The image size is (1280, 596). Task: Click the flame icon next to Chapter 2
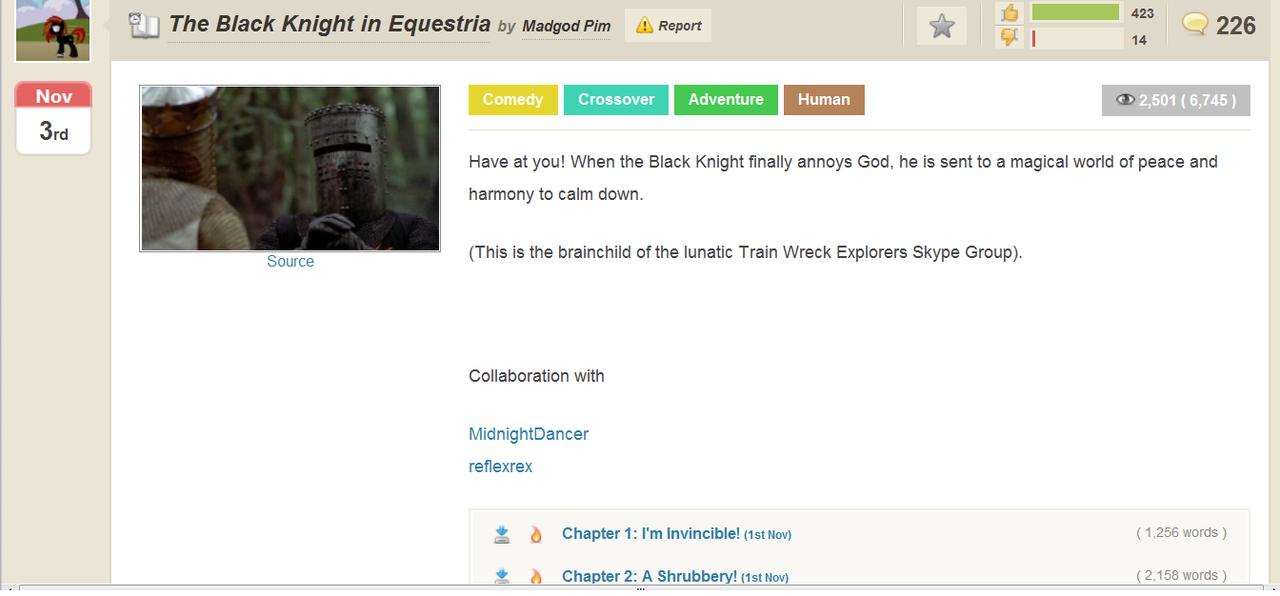[x=536, y=576]
